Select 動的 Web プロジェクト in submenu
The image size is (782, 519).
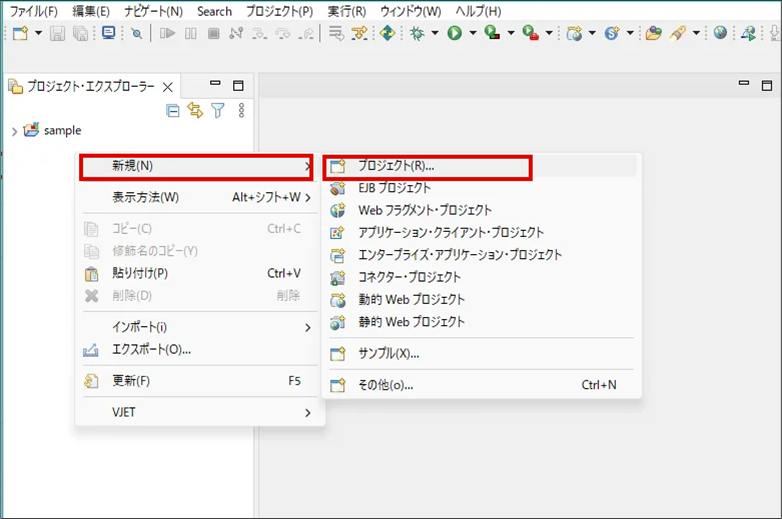coord(411,299)
